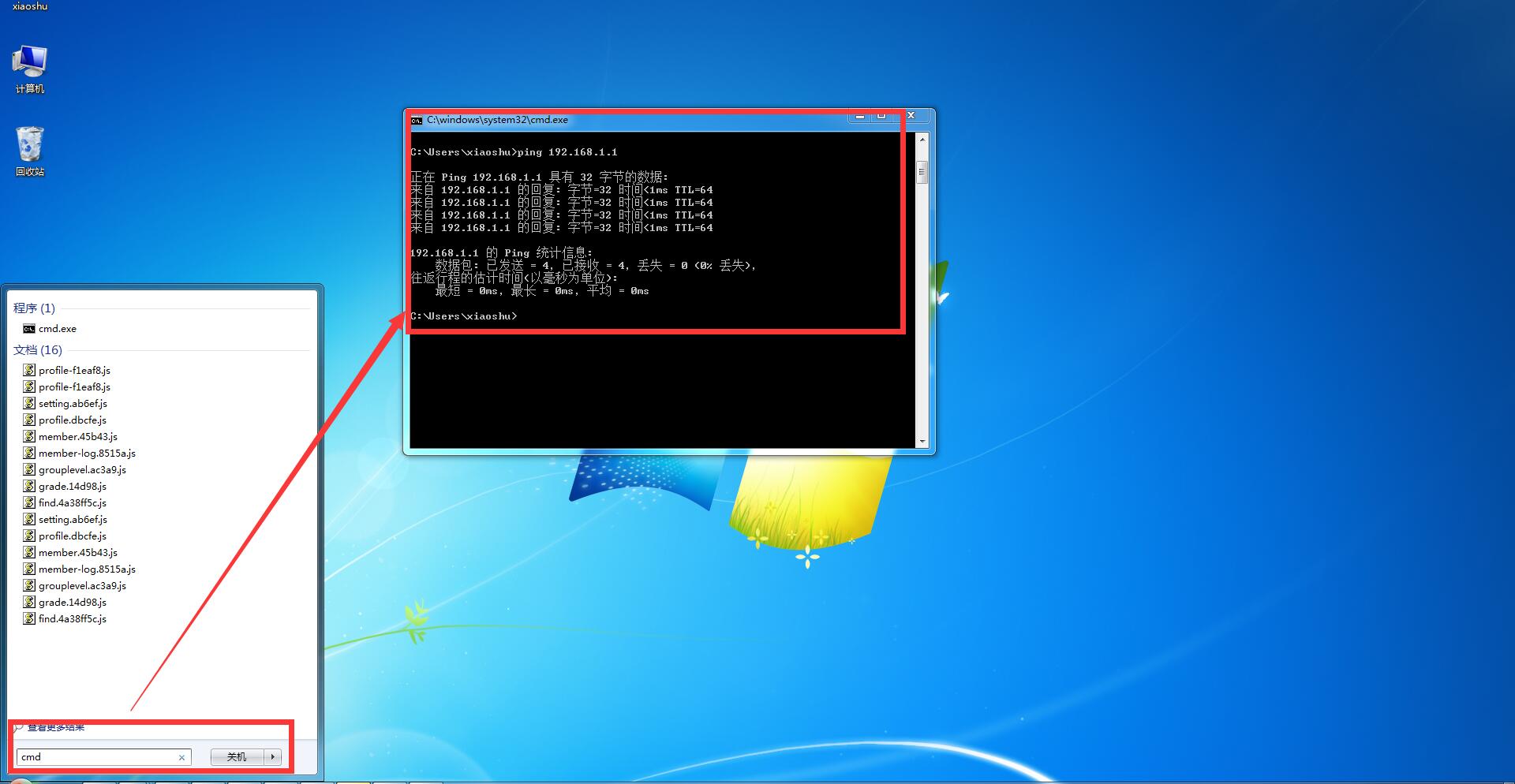Focus the search field containing cmd
This screenshot has height=784, width=1515.
pyautogui.click(x=103, y=757)
